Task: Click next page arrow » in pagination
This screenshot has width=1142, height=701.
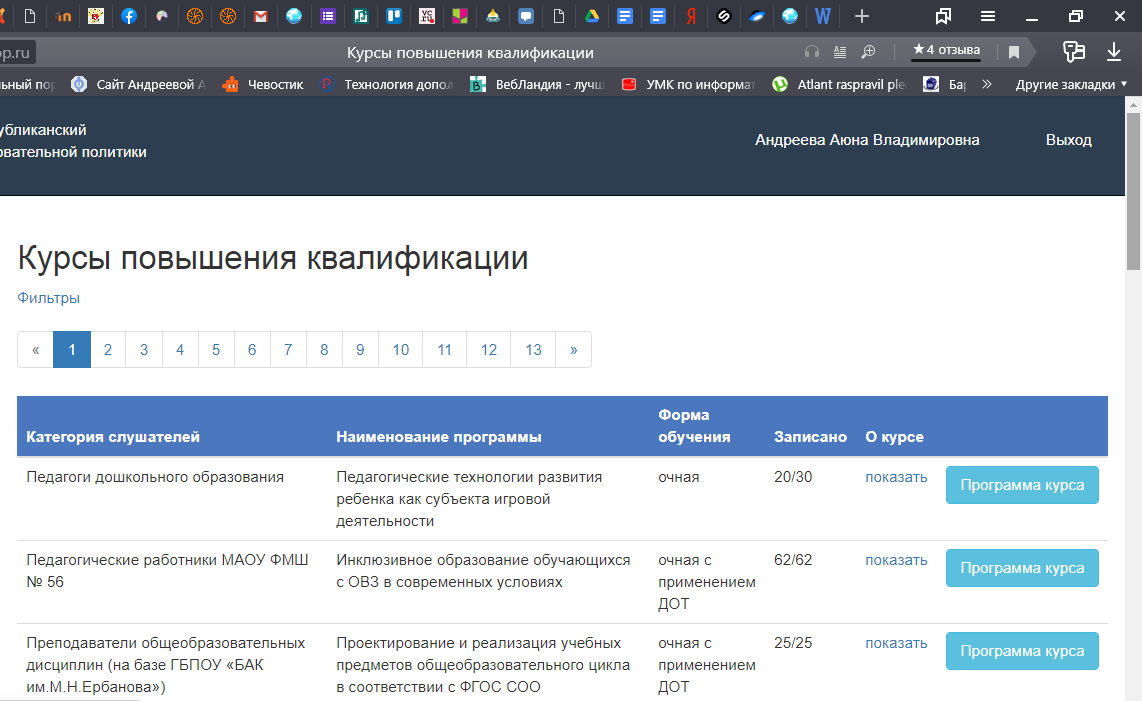Action: point(573,350)
